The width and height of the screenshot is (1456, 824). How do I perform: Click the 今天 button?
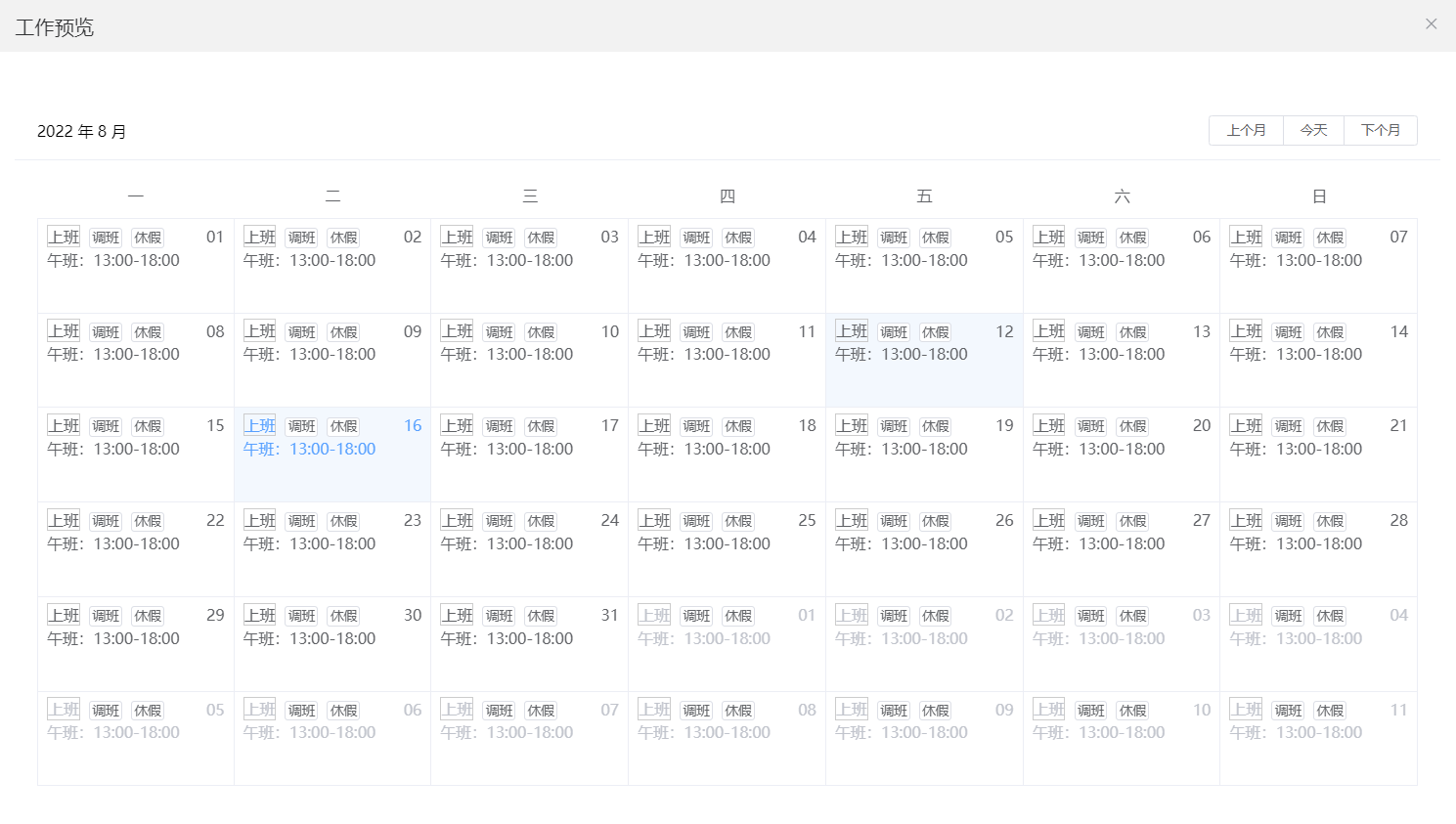point(1313,130)
